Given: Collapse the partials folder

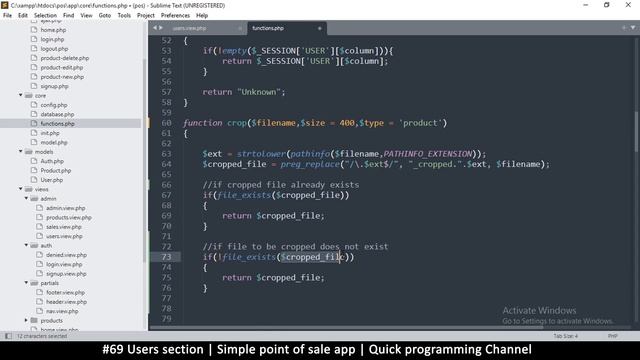Looking at the screenshot, I should tap(26, 283).
